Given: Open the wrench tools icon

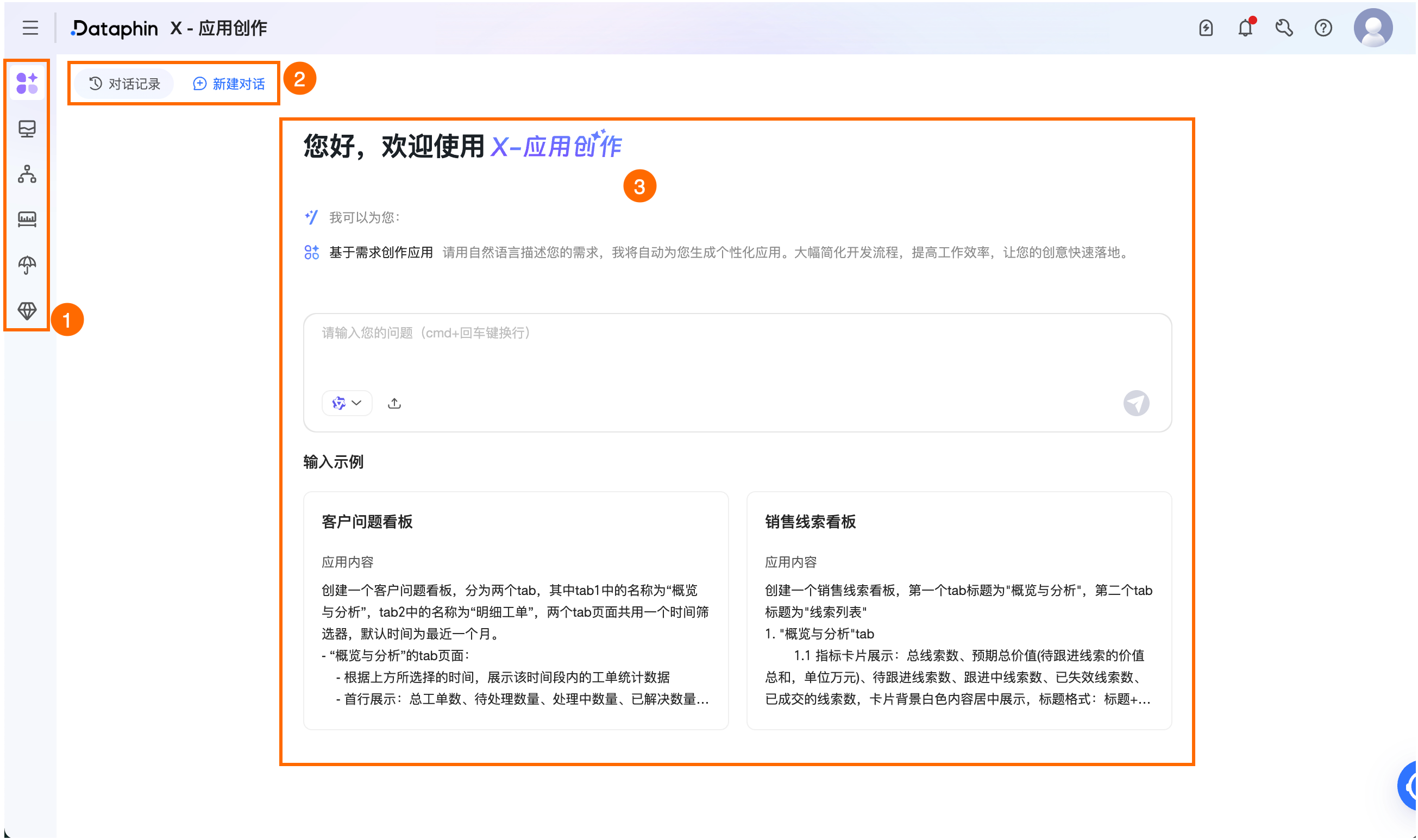Looking at the screenshot, I should click(x=1284, y=28).
